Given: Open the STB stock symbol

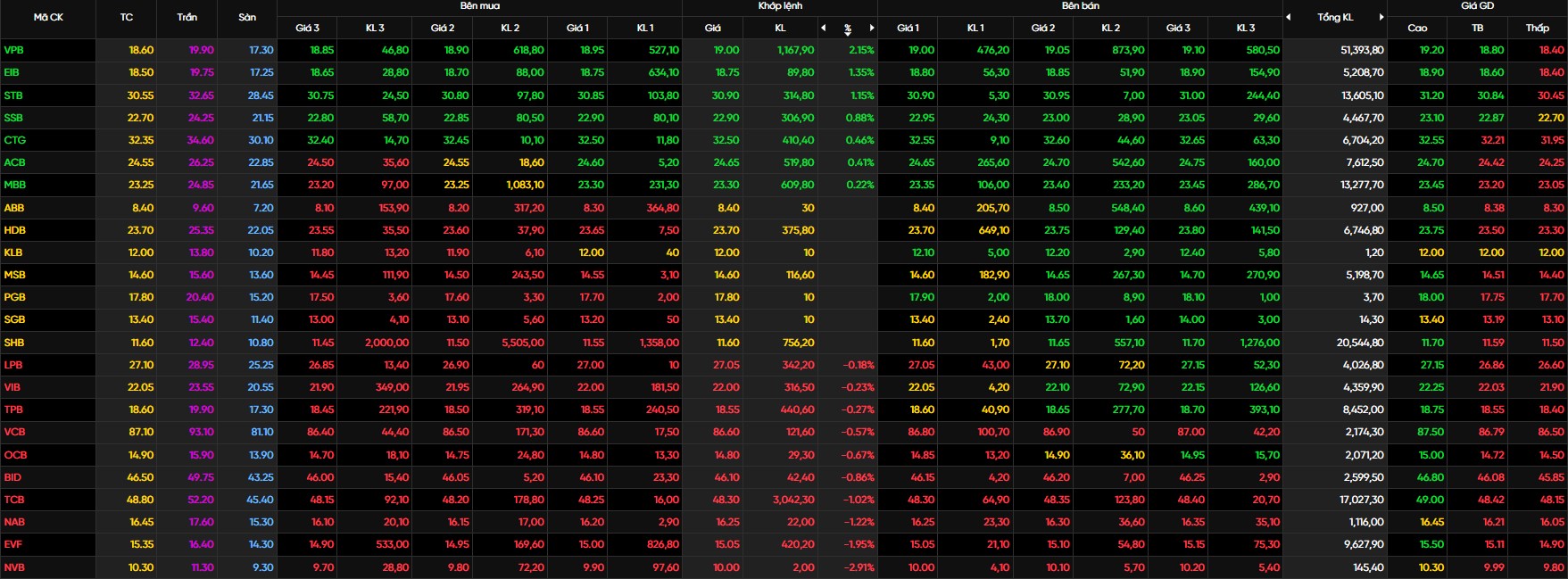Looking at the screenshot, I should (13, 95).
